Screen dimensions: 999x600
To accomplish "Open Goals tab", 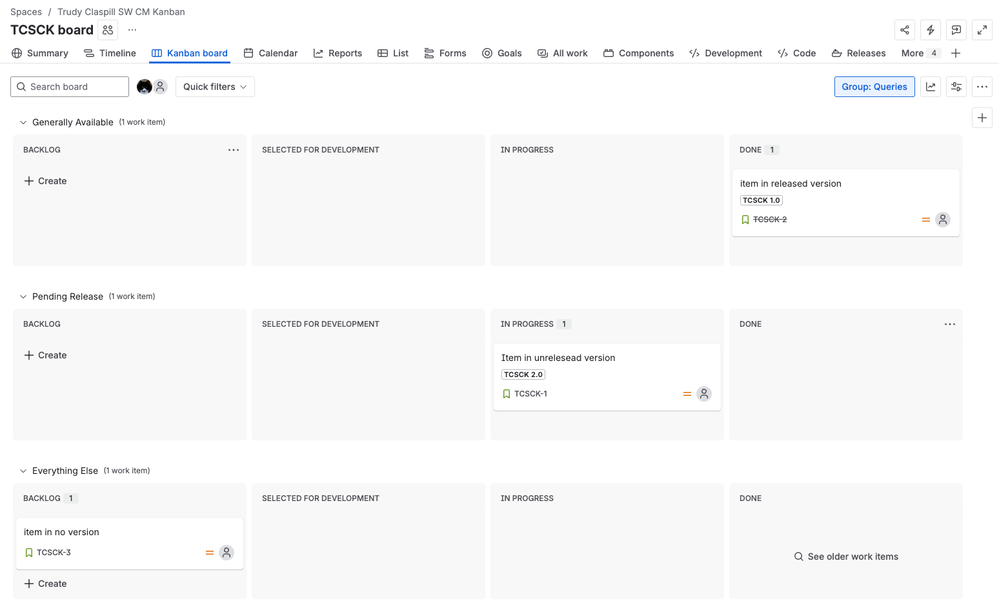I will click(x=501, y=54).
